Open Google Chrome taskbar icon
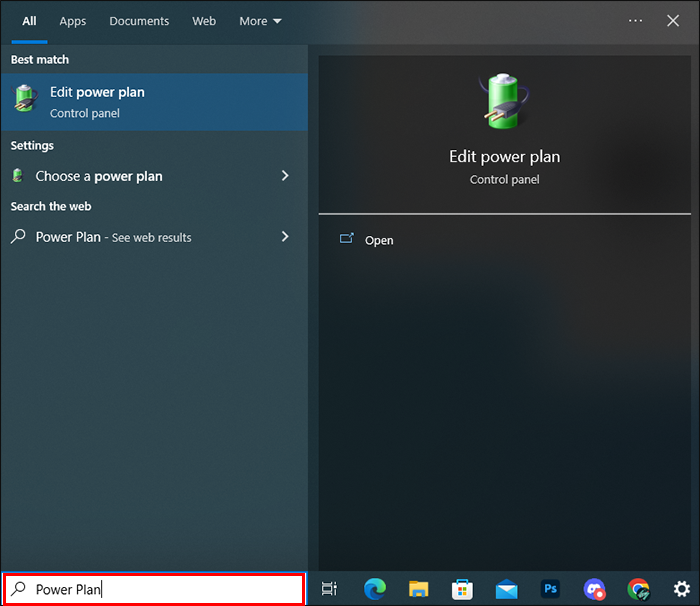Screen dimensions: 700x606 (638, 589)
